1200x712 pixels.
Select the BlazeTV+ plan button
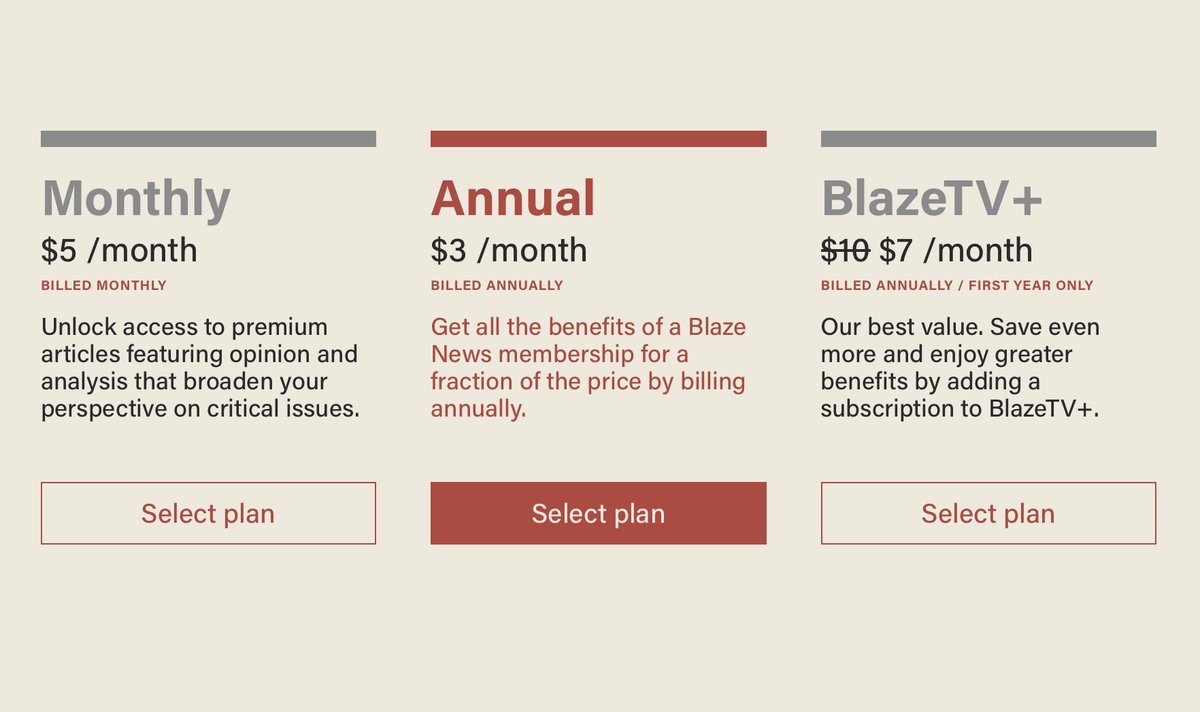tap(988, 513)
